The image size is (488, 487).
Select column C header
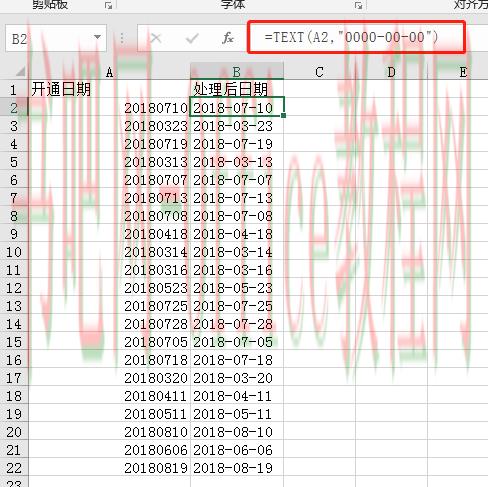[x=319, y=72]
